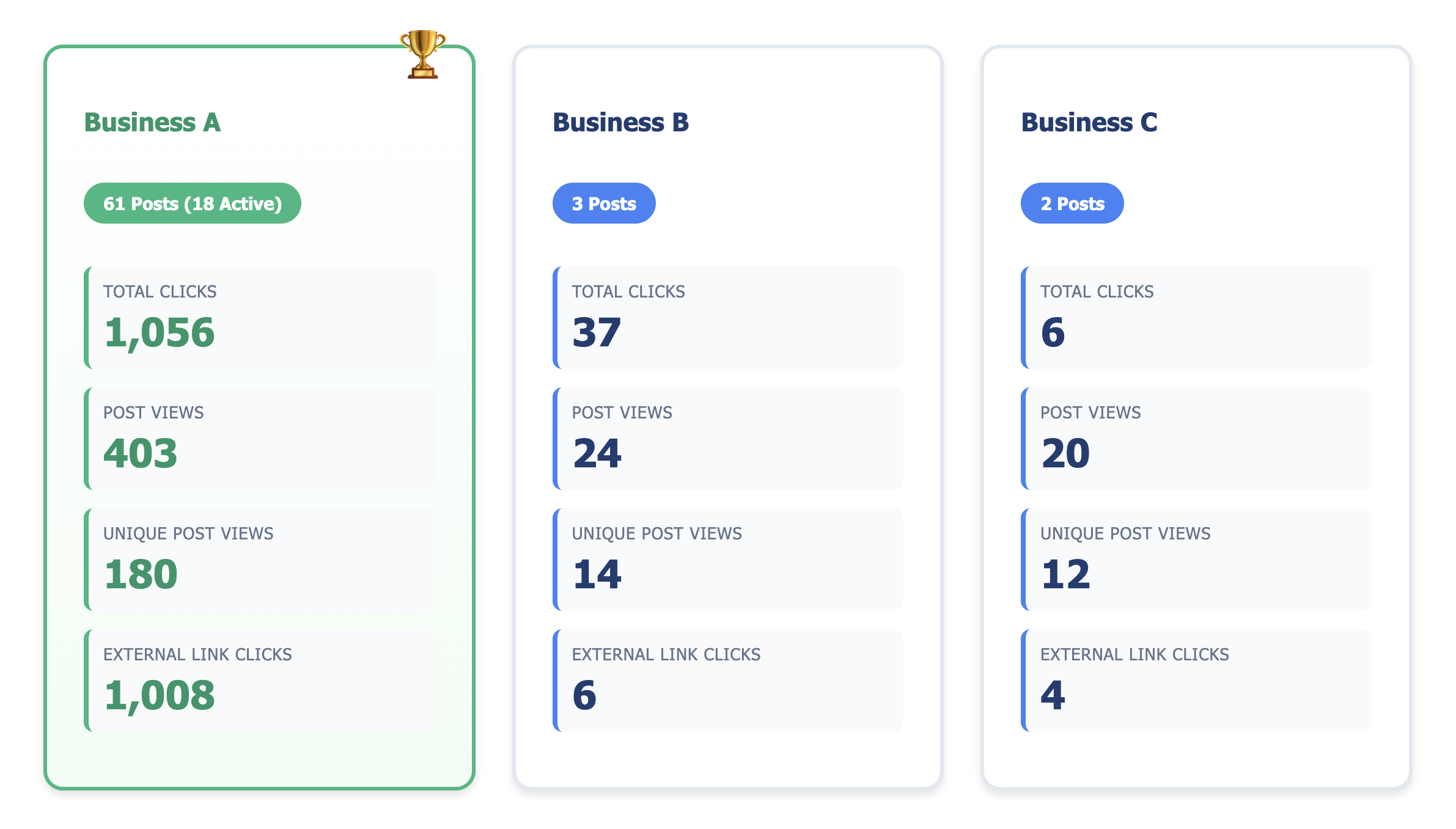Click Business B External Link Clicks tile
1456x829 pixels.
tap(728, 680)
